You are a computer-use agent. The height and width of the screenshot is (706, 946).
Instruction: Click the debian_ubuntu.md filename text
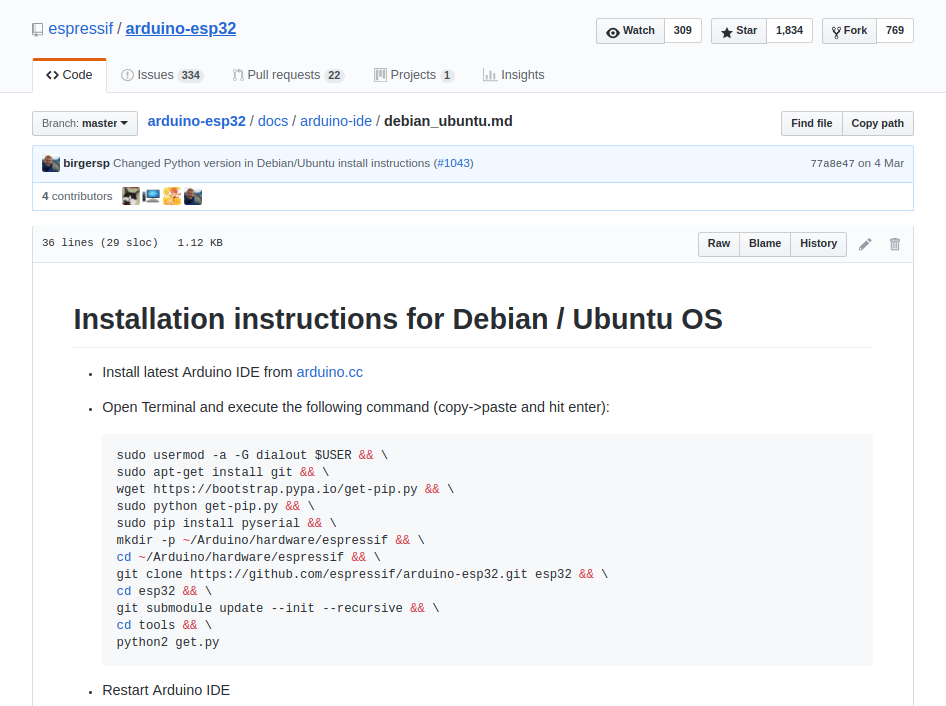click(448, 121)
